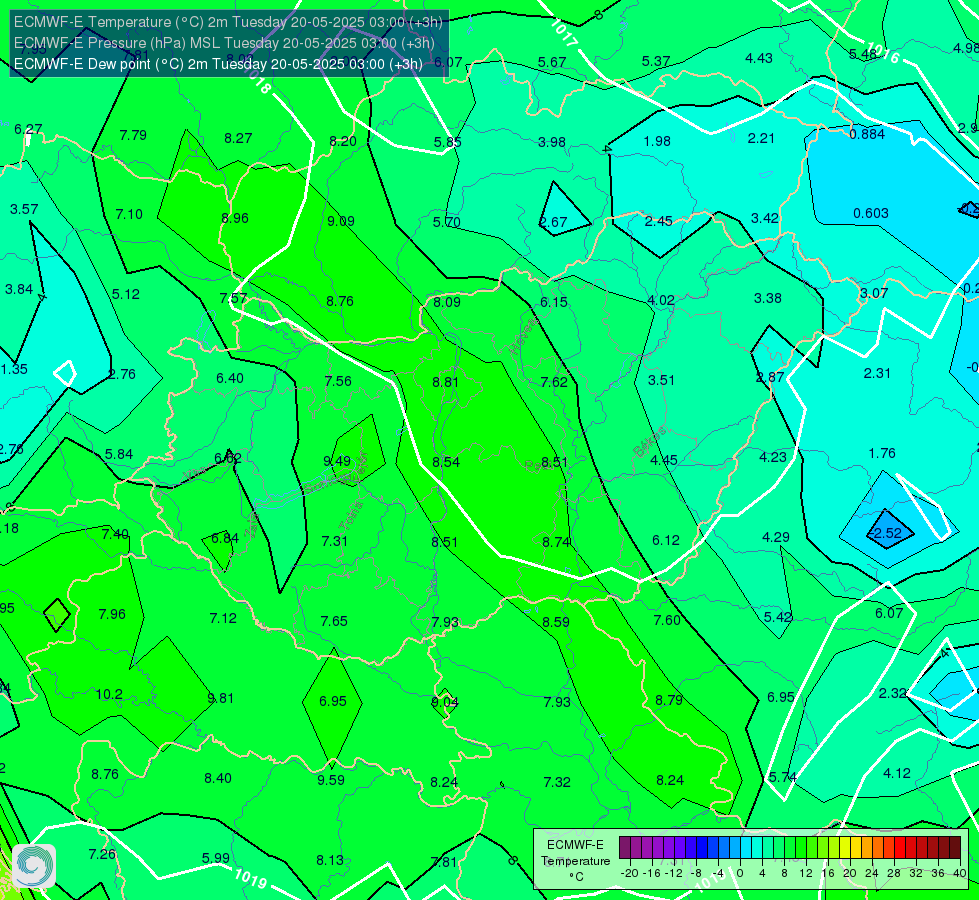Click the spiral weather logo icon
The height and width of the screenshot is (900, 979).
click(x=34, y=866)
